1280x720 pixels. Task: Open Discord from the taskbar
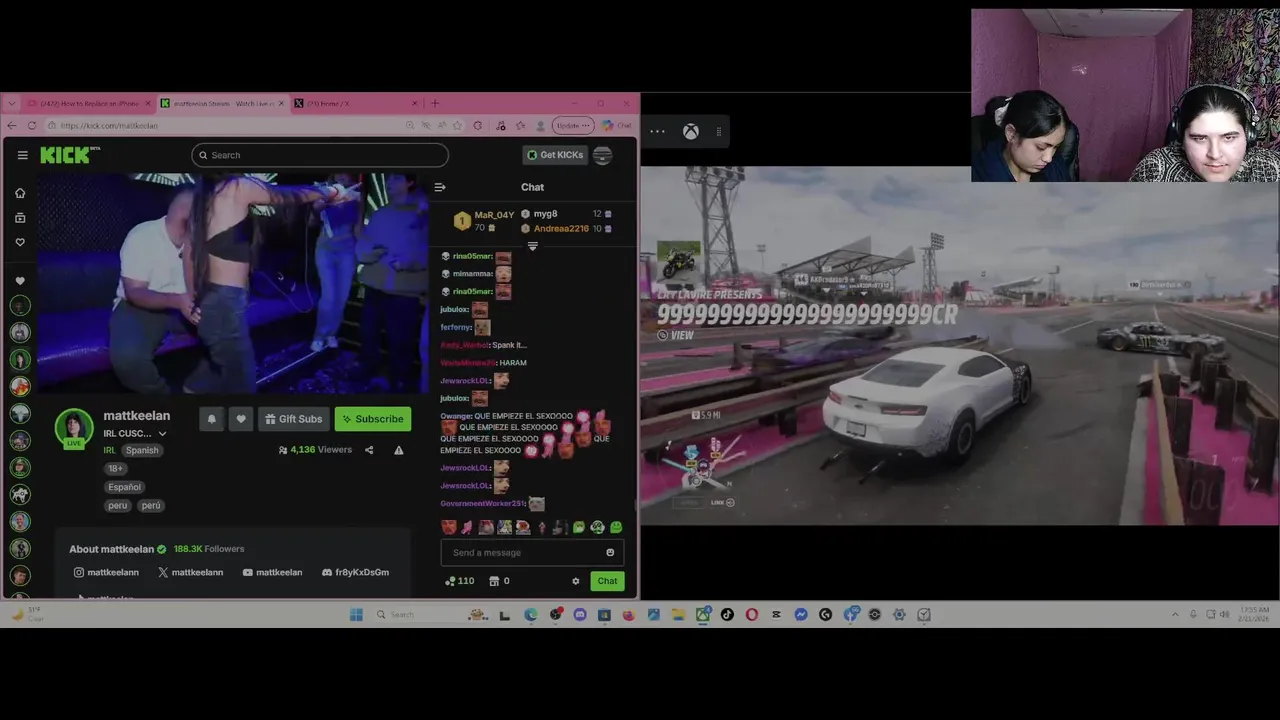click(x=580, y=614)
